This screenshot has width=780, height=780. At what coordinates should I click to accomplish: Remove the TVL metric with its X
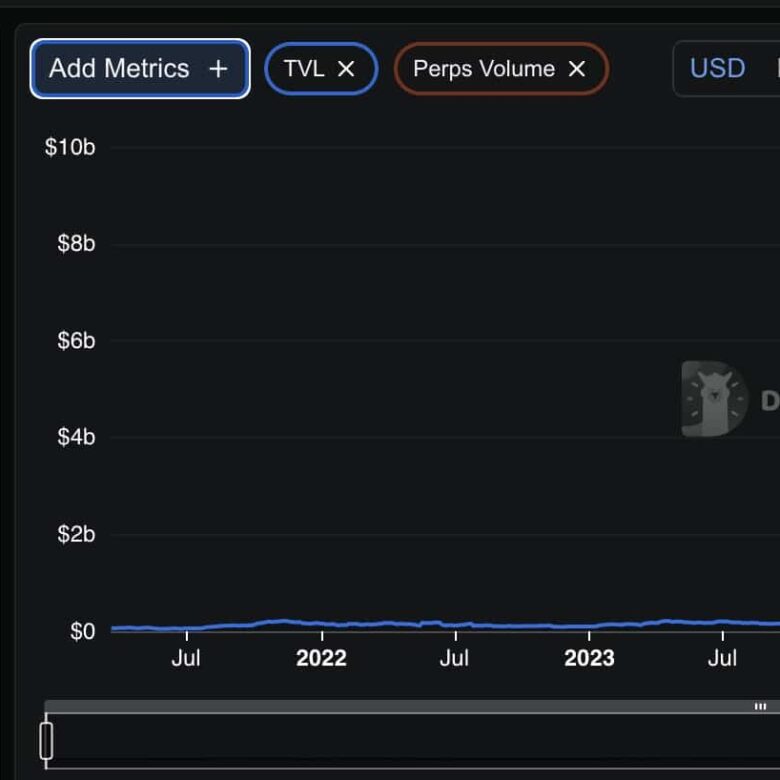point(346,69)
